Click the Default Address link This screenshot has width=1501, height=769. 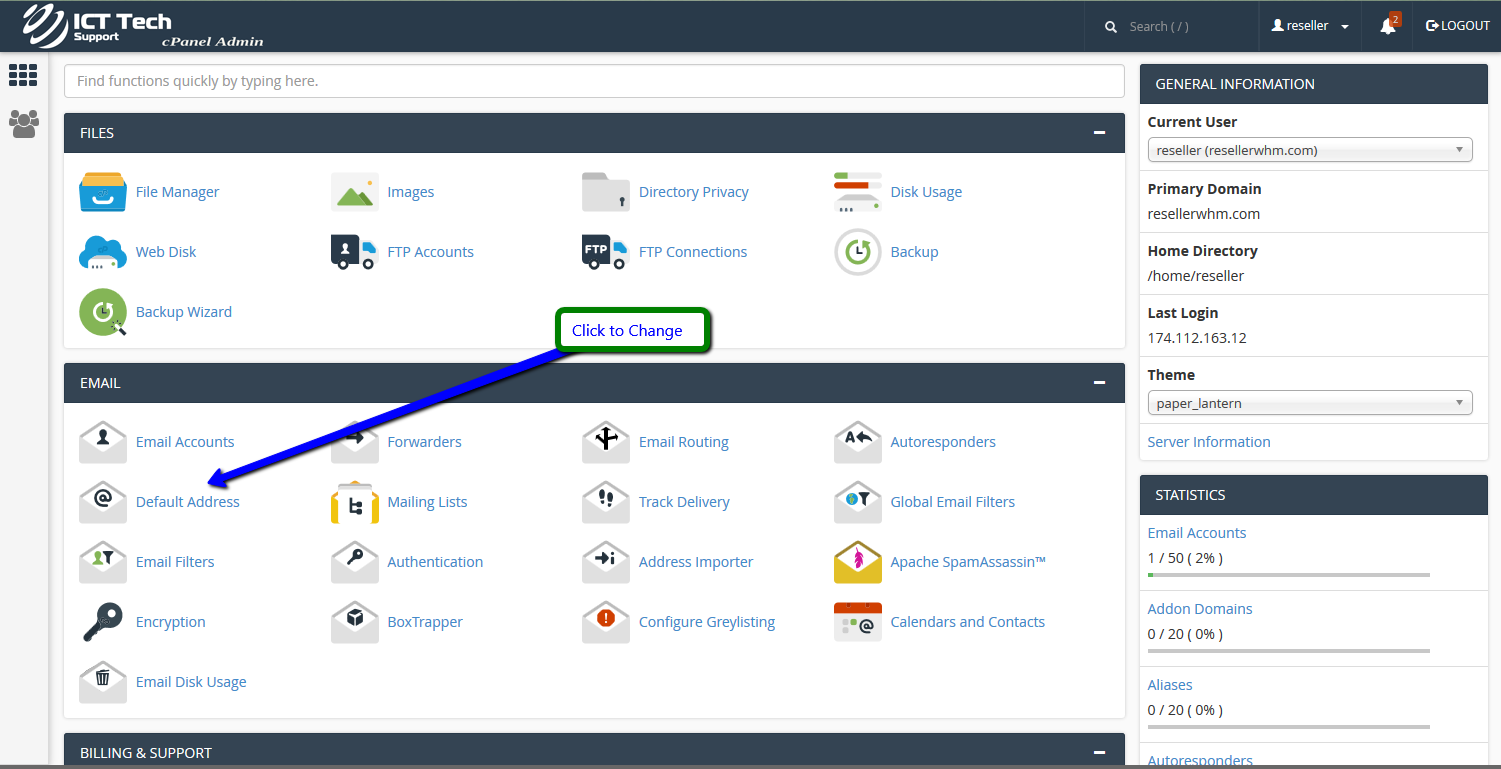click(187, 502)
